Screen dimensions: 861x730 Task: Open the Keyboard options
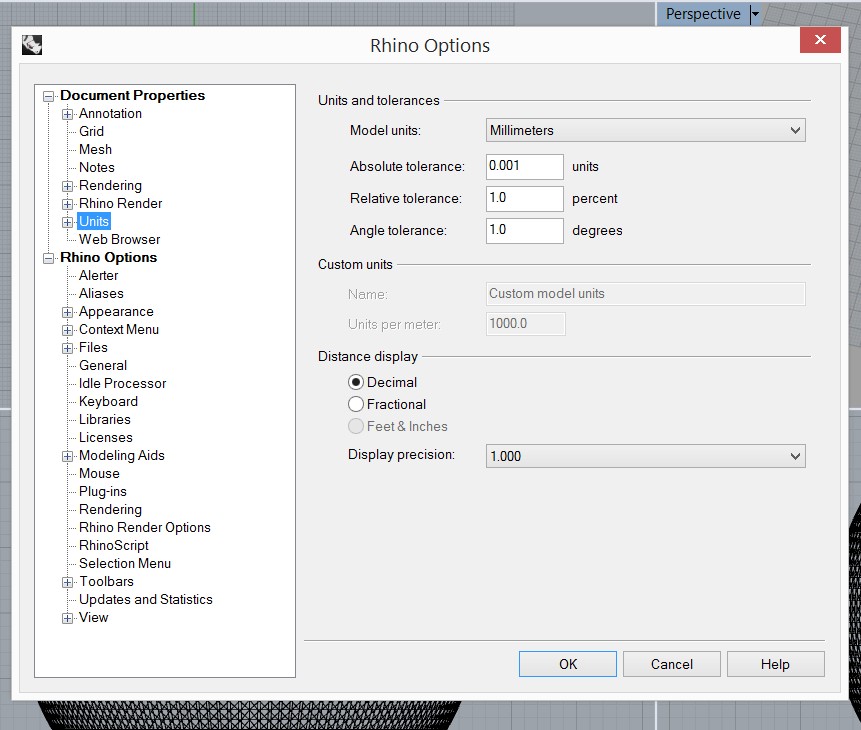tap(108, 402)
